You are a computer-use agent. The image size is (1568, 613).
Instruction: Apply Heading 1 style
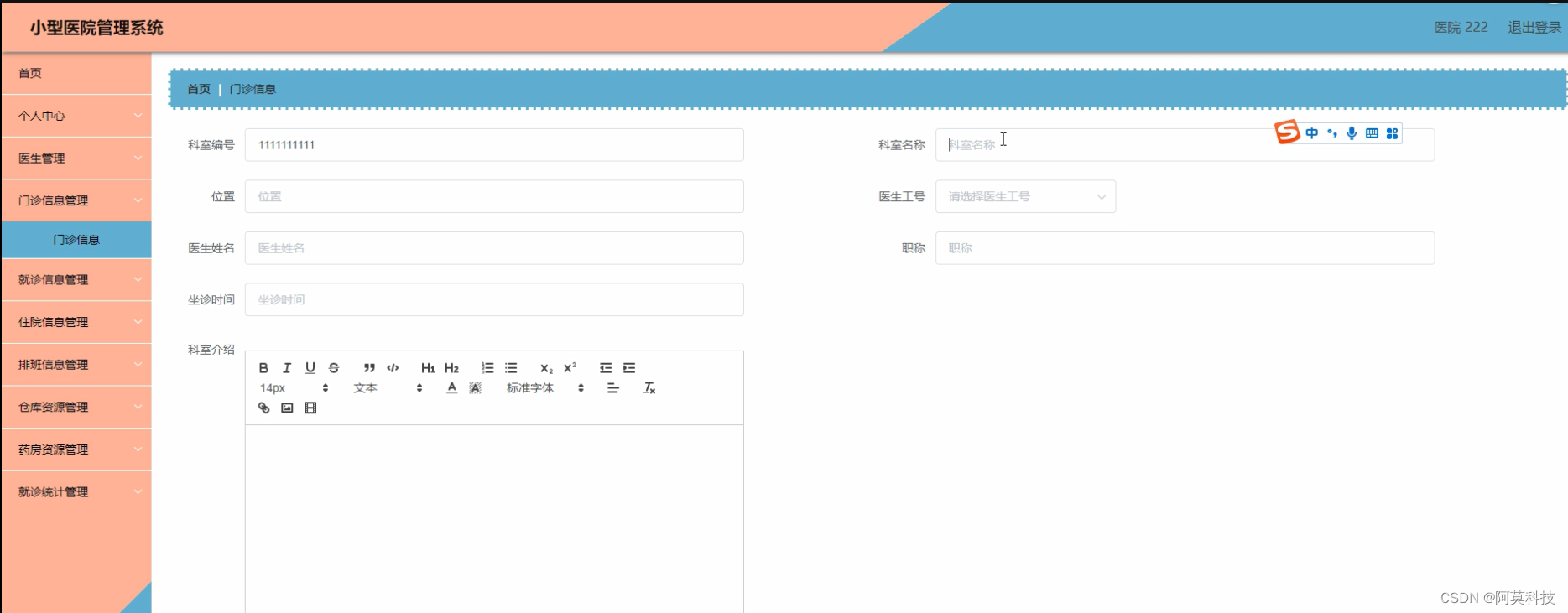point(428,368)
